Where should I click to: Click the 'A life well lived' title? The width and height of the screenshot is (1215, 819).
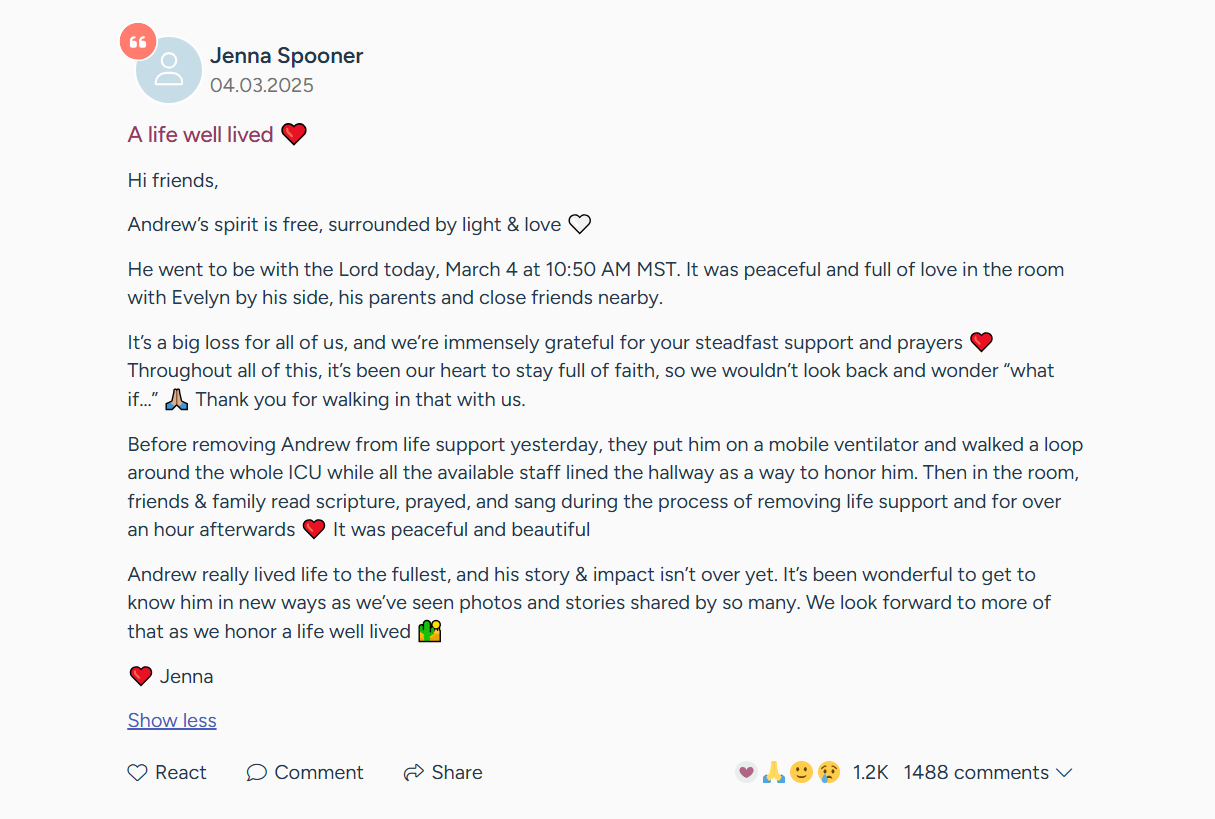coord(200,134)
